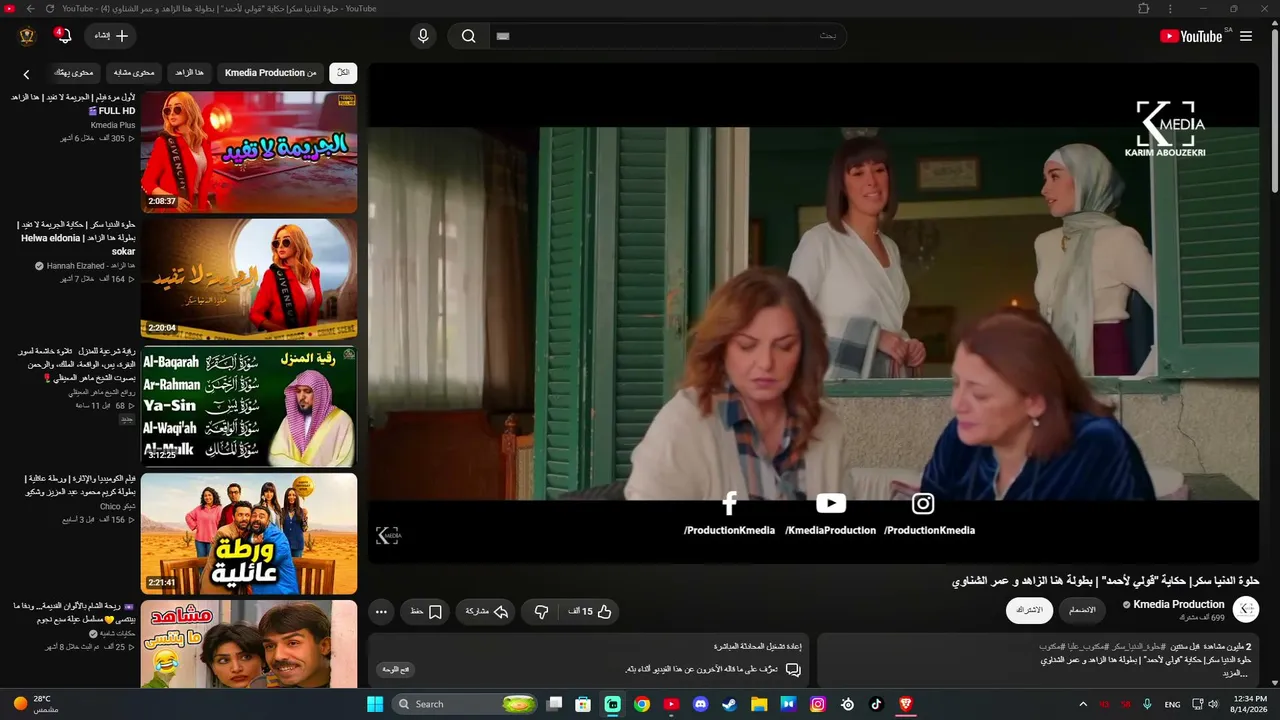Click the magnifying glass search button
1280x720 pixels.
(x=469, y=36)
